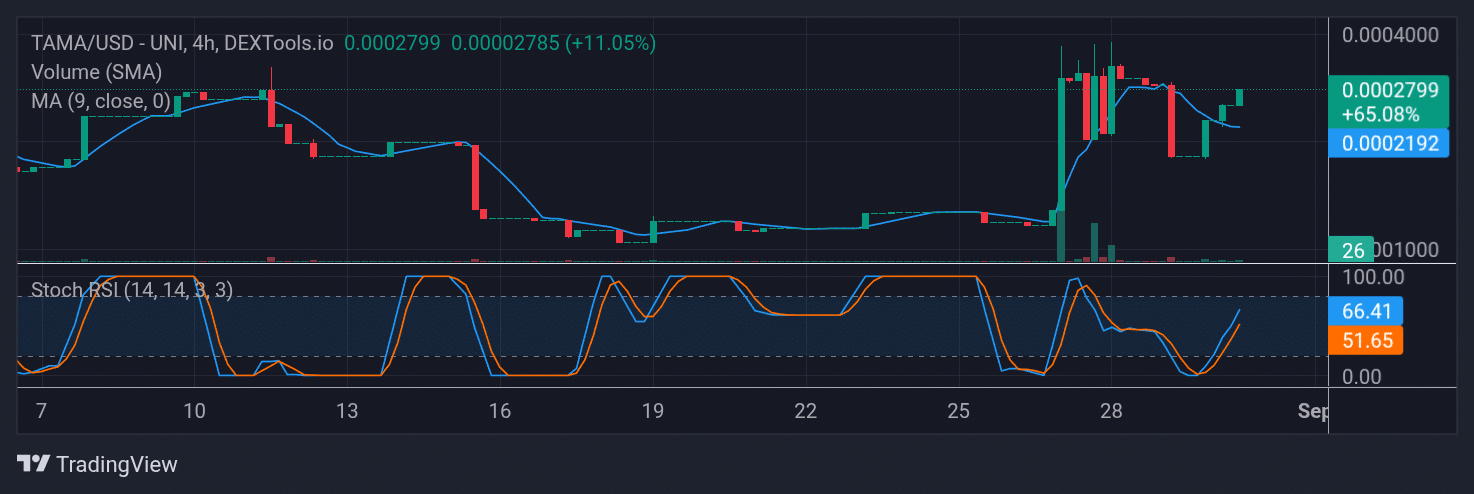1474x494 pixels.
Task: Click the large red candle near date 16
Action: tap(477, 177)
